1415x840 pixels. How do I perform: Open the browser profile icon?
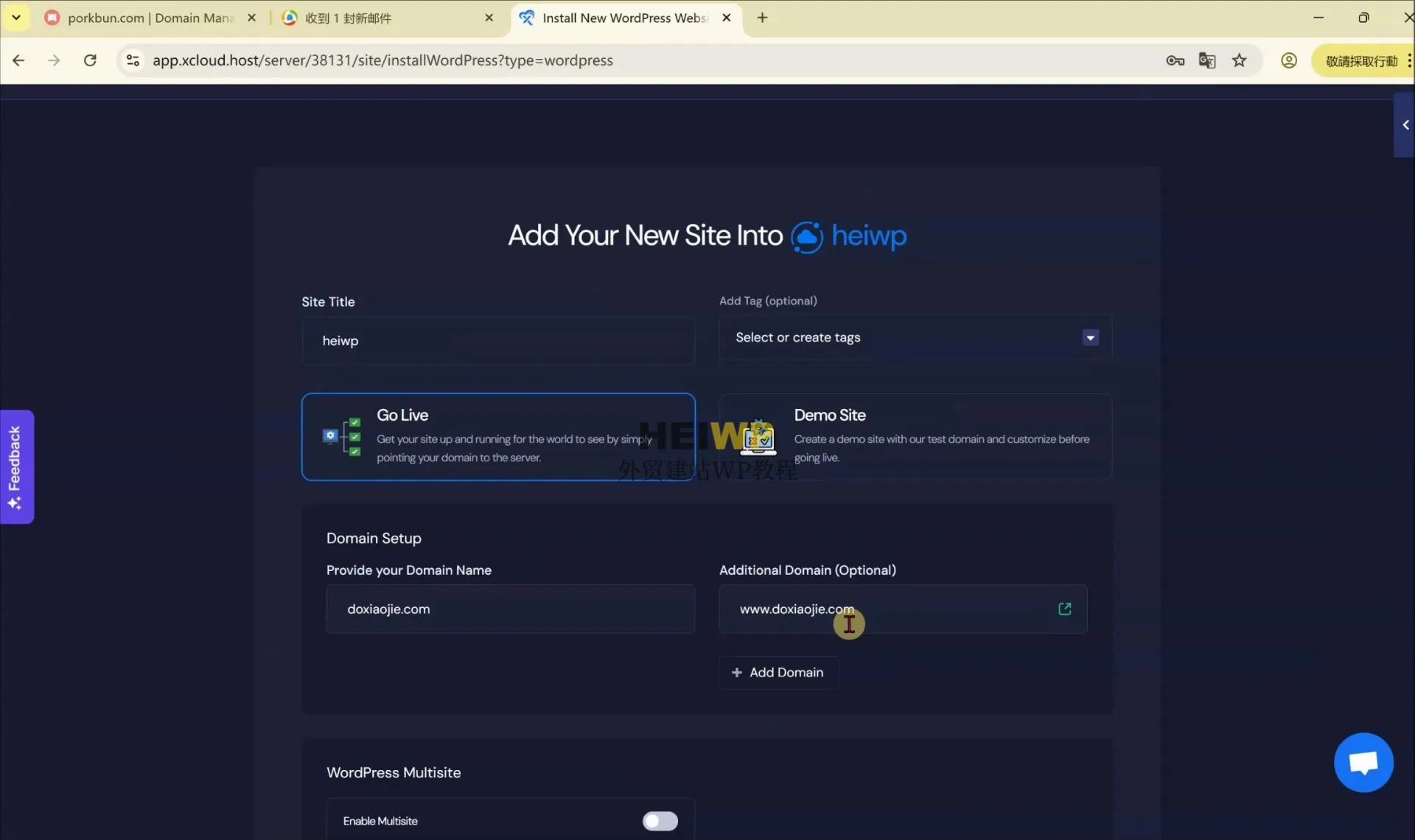pyautogui.click(x=1288, y=60)
